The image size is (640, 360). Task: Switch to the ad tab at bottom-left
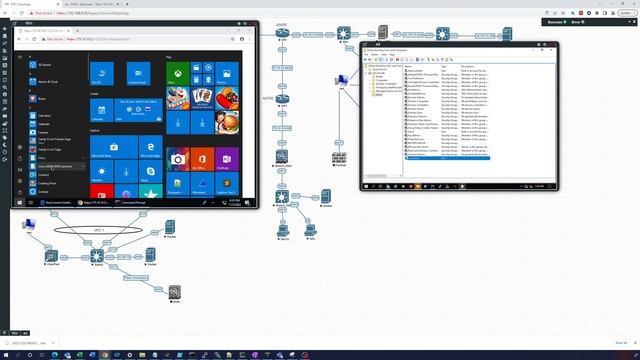pos(25,333)
